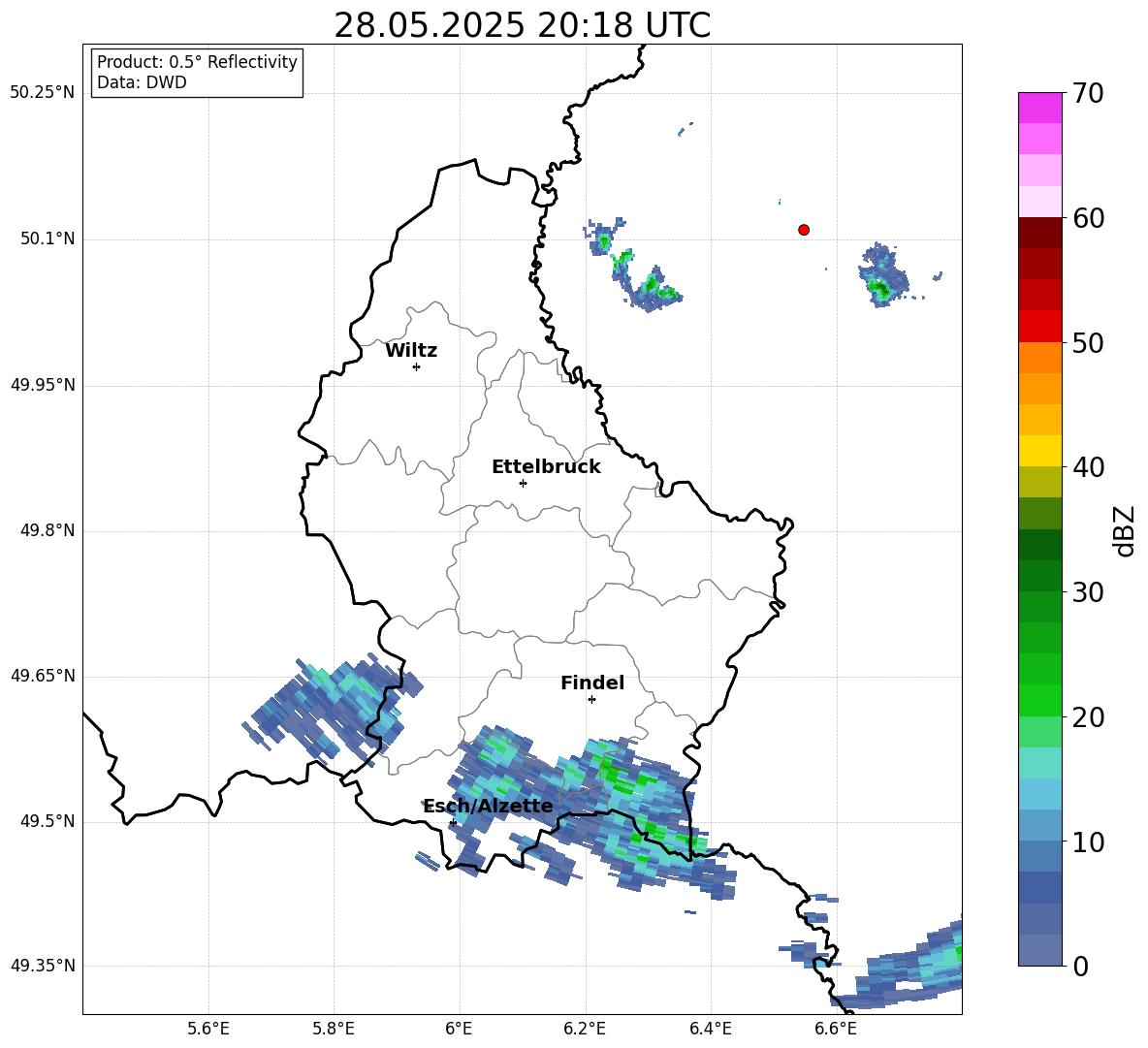Click the dark green colorbar segment near 30
1148x1048 pixels.
pyautogui.click(x=1039, y=575)
